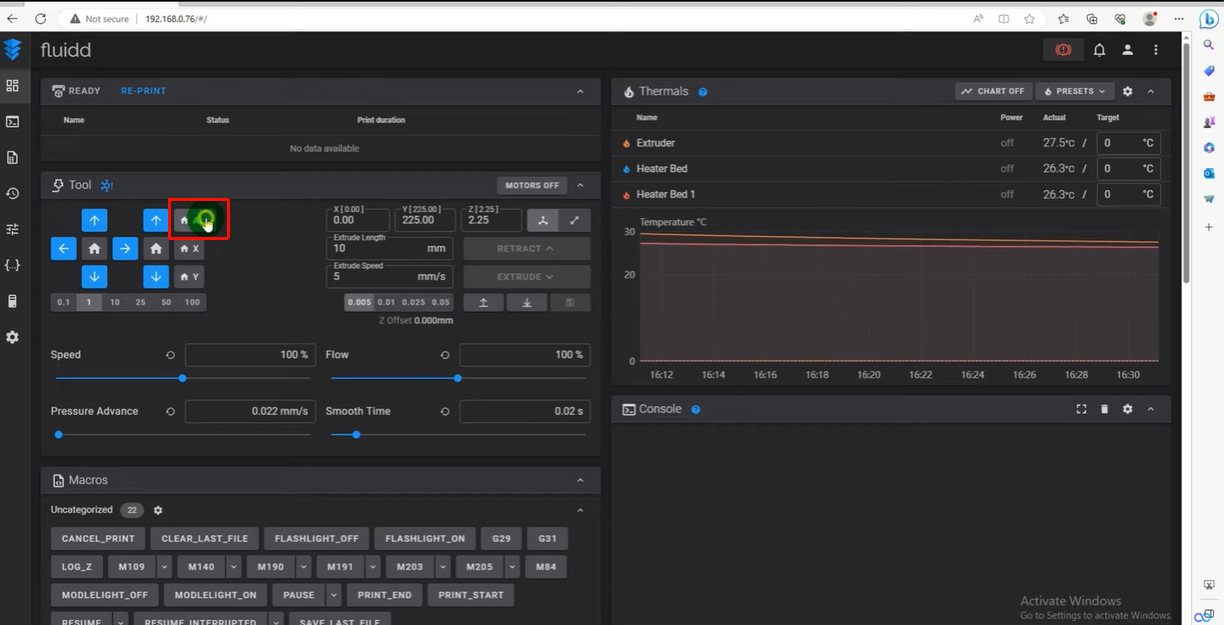Viewport: 1224px width, 625px height.
Task: Click the emergency stop icon
Action: tap(1063, 50)
